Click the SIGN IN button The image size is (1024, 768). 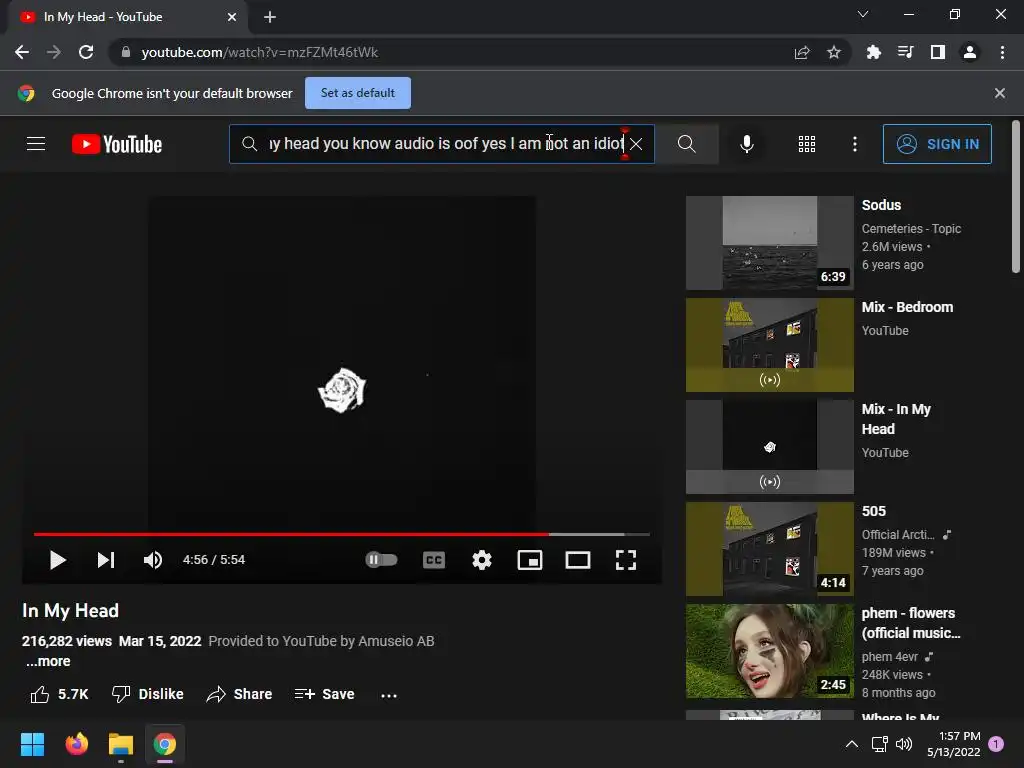point(937,144)
